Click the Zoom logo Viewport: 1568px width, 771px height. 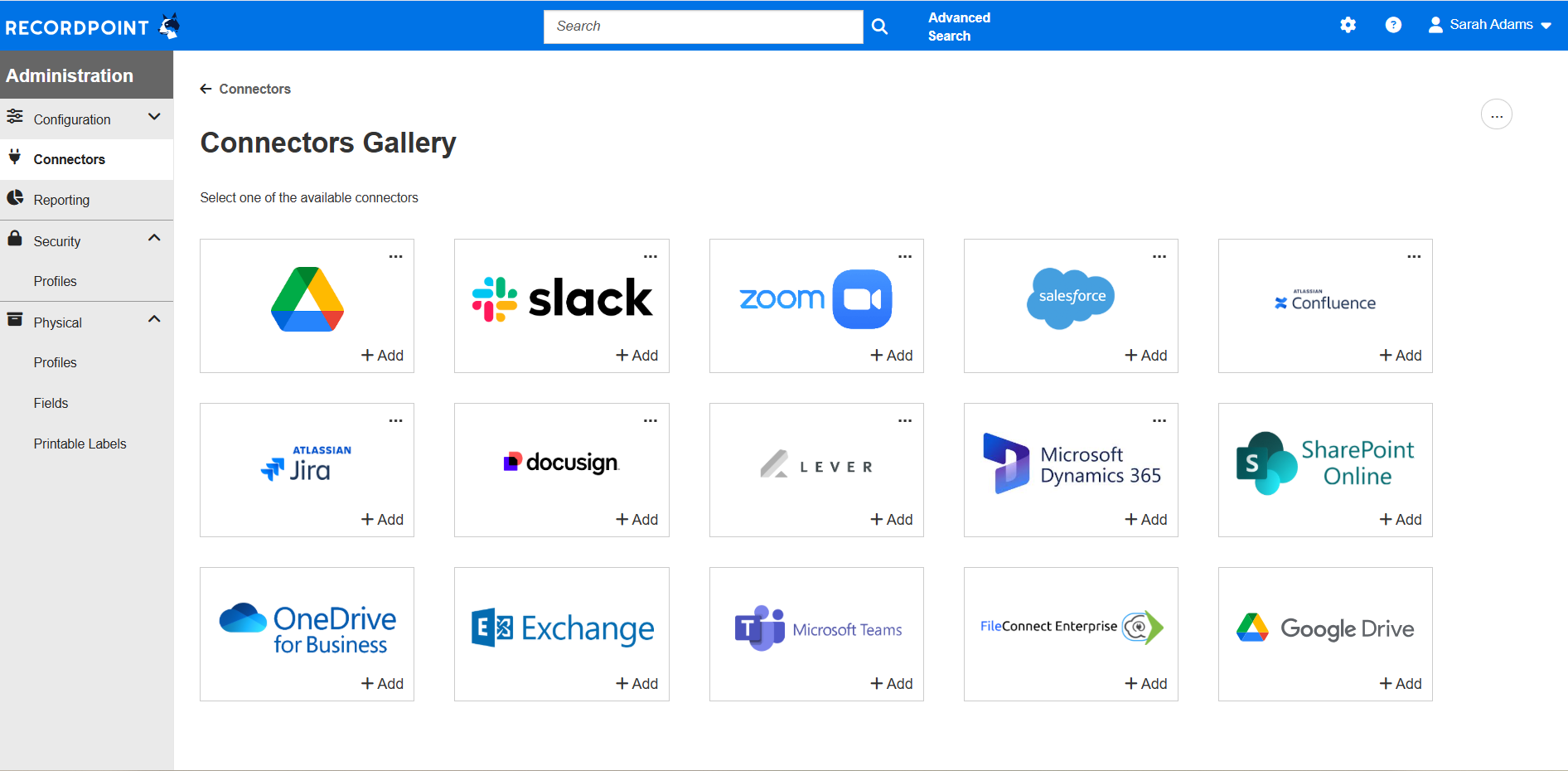click(816, 298)
